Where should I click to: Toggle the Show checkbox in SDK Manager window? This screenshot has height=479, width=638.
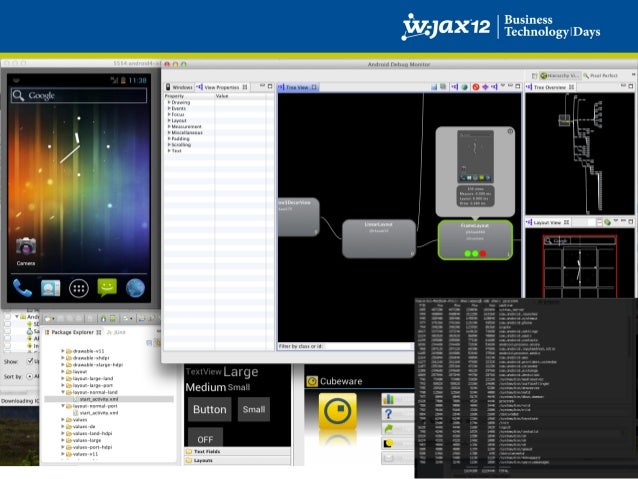pos(30,361)
